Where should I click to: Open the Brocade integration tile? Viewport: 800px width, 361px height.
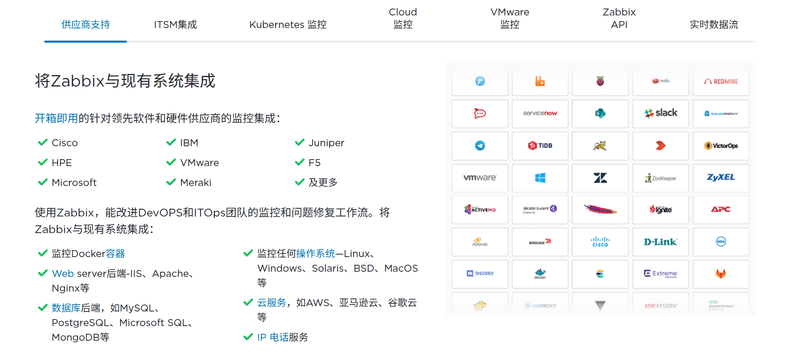pos(540,242)
